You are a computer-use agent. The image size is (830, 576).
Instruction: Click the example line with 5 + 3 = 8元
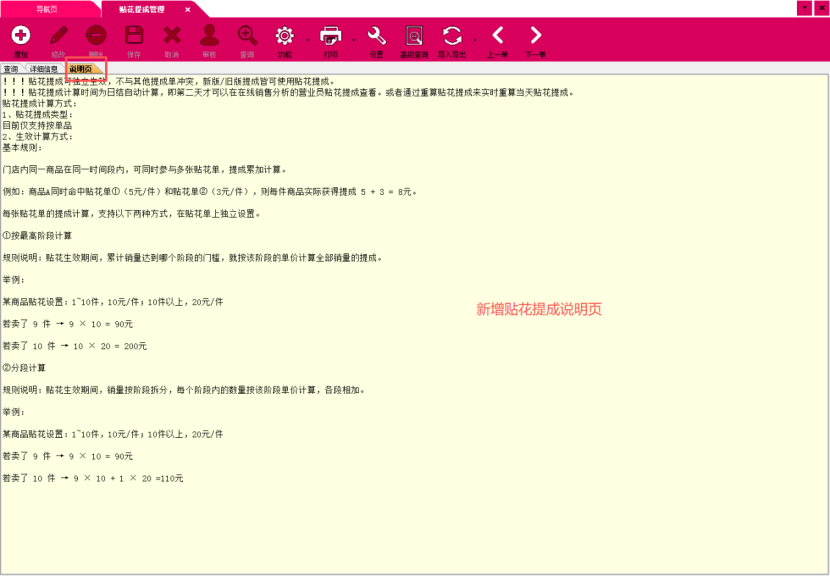pyautogui.click(x=210, y=192)
